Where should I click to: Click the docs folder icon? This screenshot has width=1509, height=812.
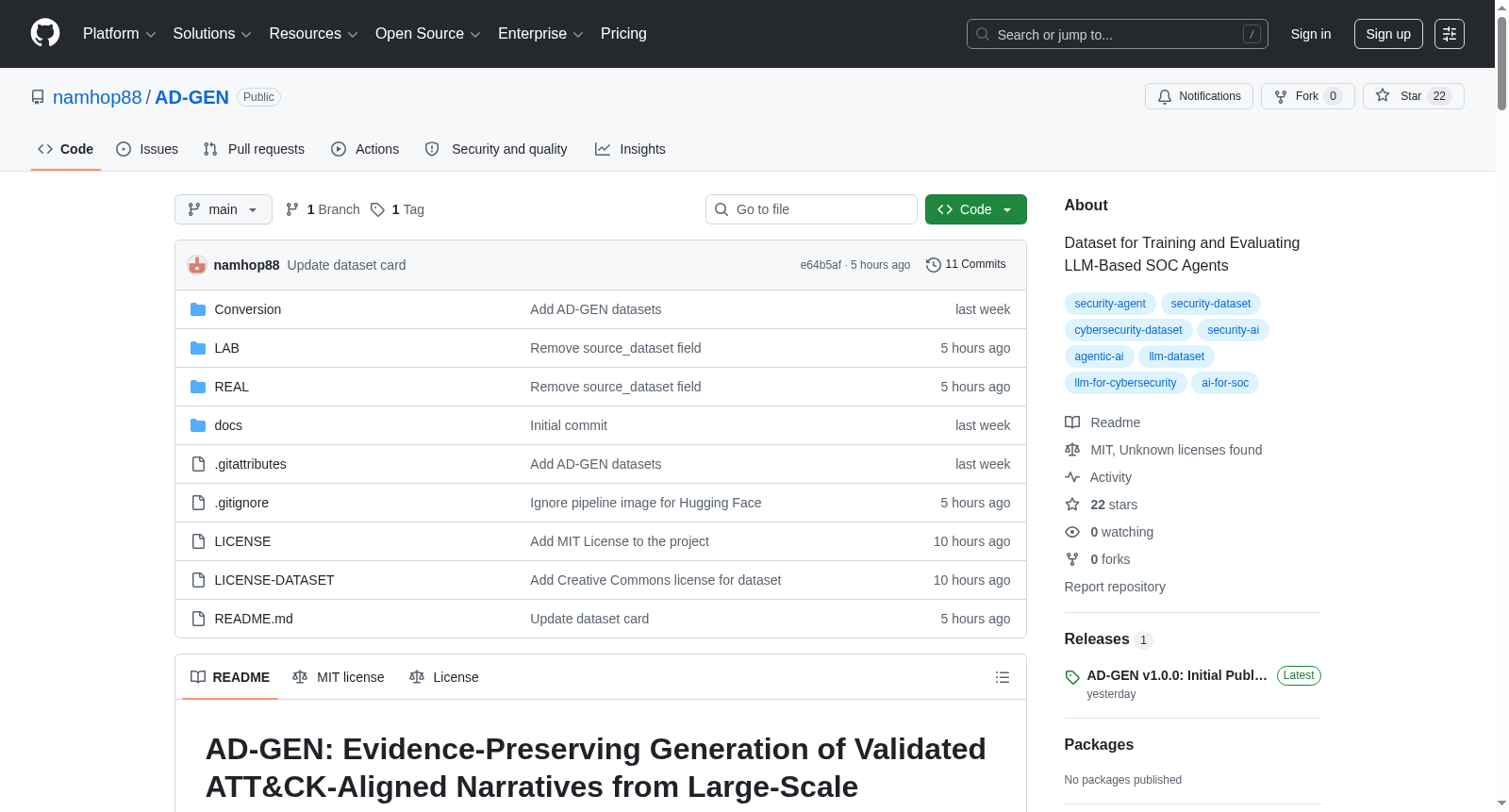198,425
